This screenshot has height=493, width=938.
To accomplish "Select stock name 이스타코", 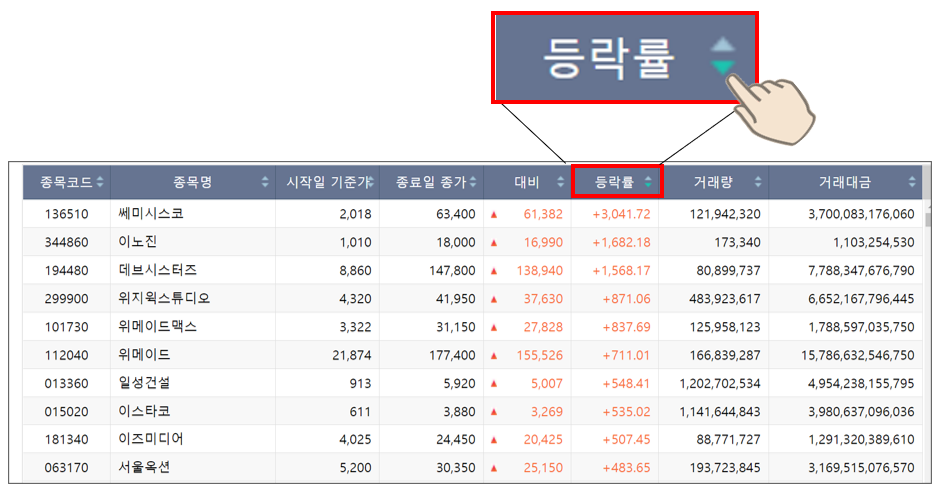I will click(x=144, y=411).
